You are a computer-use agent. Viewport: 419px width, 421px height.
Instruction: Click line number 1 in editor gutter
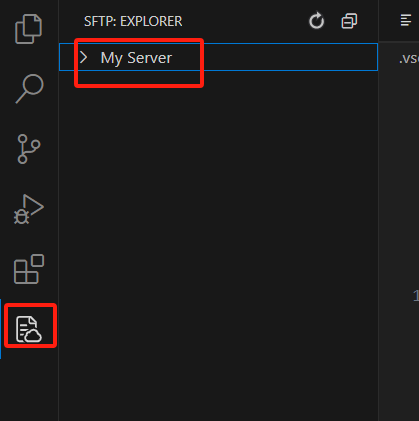[x=416, y=296]
